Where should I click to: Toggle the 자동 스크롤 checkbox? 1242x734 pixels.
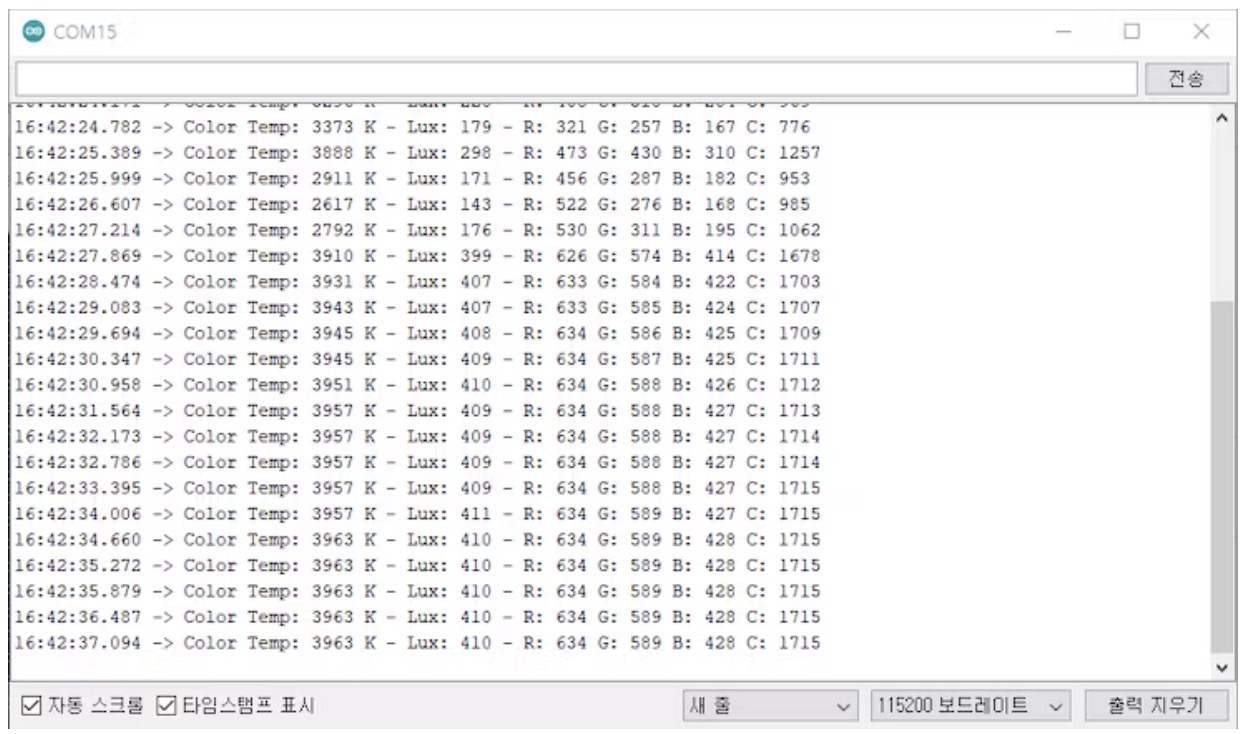31,706
